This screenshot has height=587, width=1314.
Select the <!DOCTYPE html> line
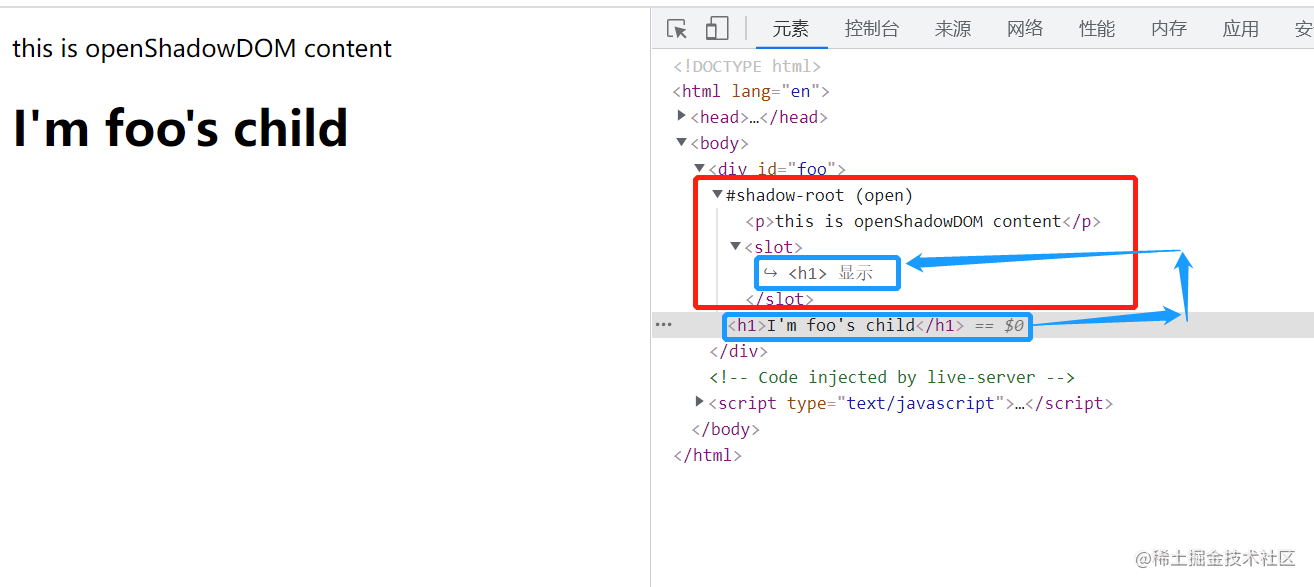[747, 66]
